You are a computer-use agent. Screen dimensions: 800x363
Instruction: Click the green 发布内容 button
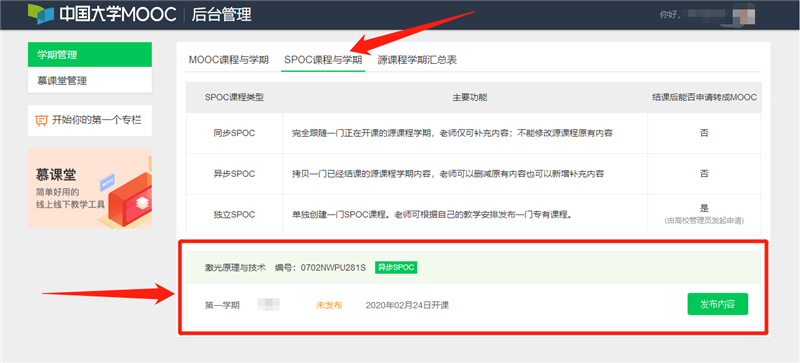[x=717, y=304]
